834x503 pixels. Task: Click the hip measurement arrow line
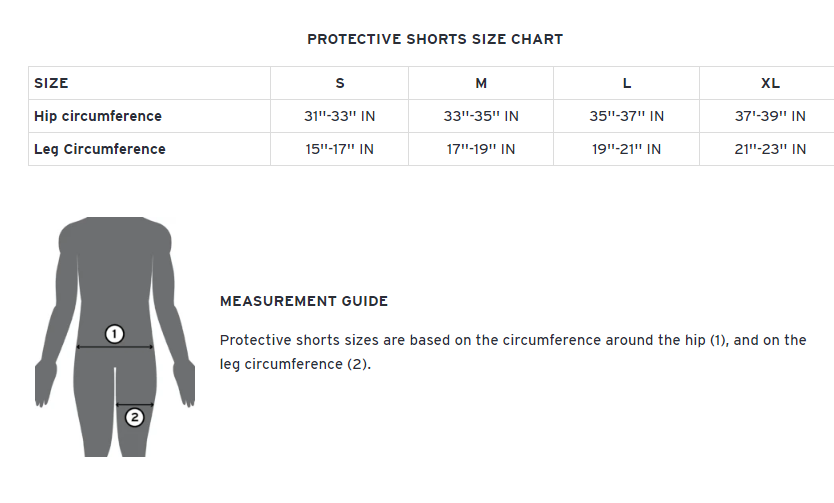point(115,347)
